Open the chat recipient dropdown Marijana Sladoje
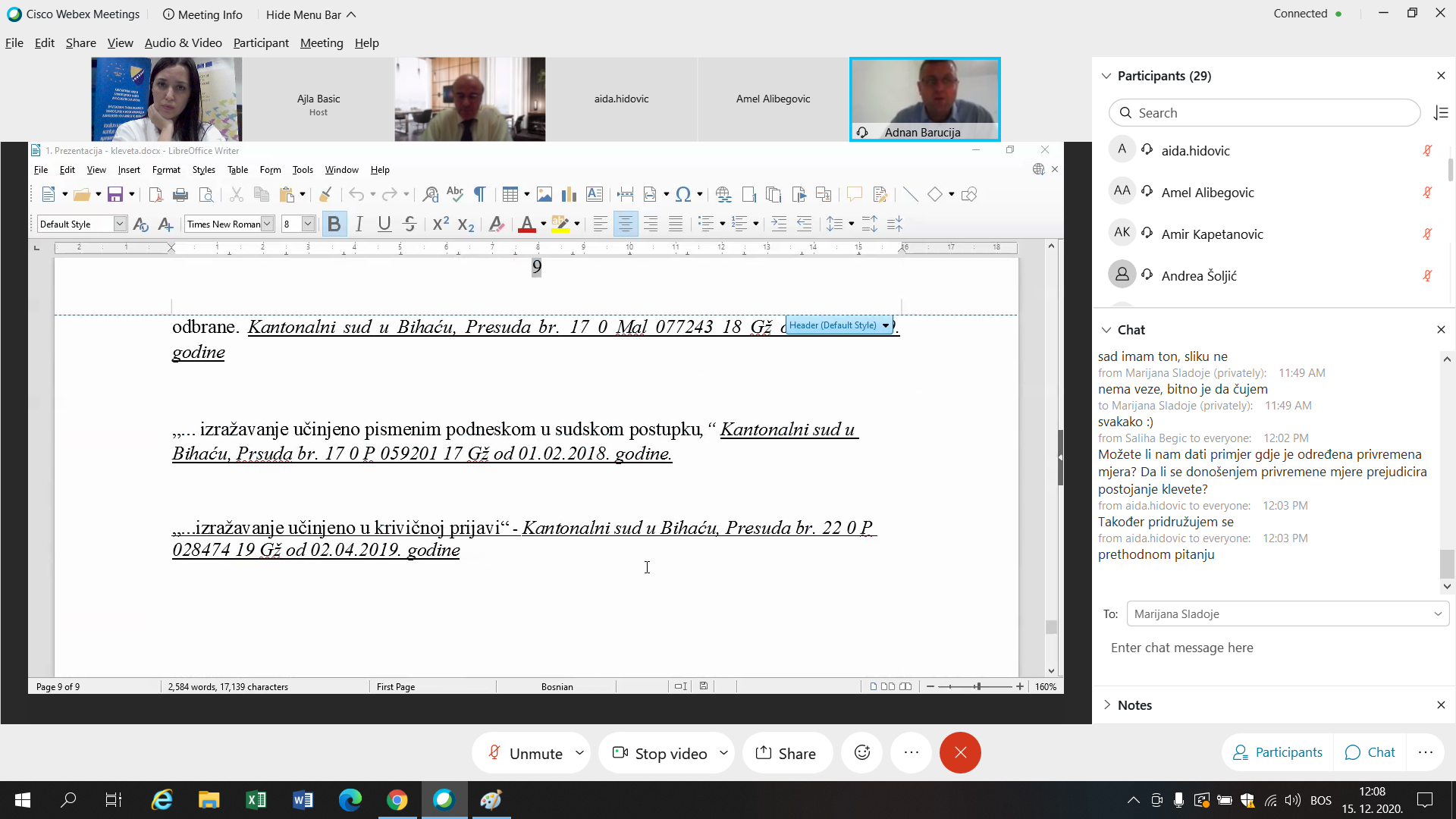 pyautogui.click(x=1288, y=613)
